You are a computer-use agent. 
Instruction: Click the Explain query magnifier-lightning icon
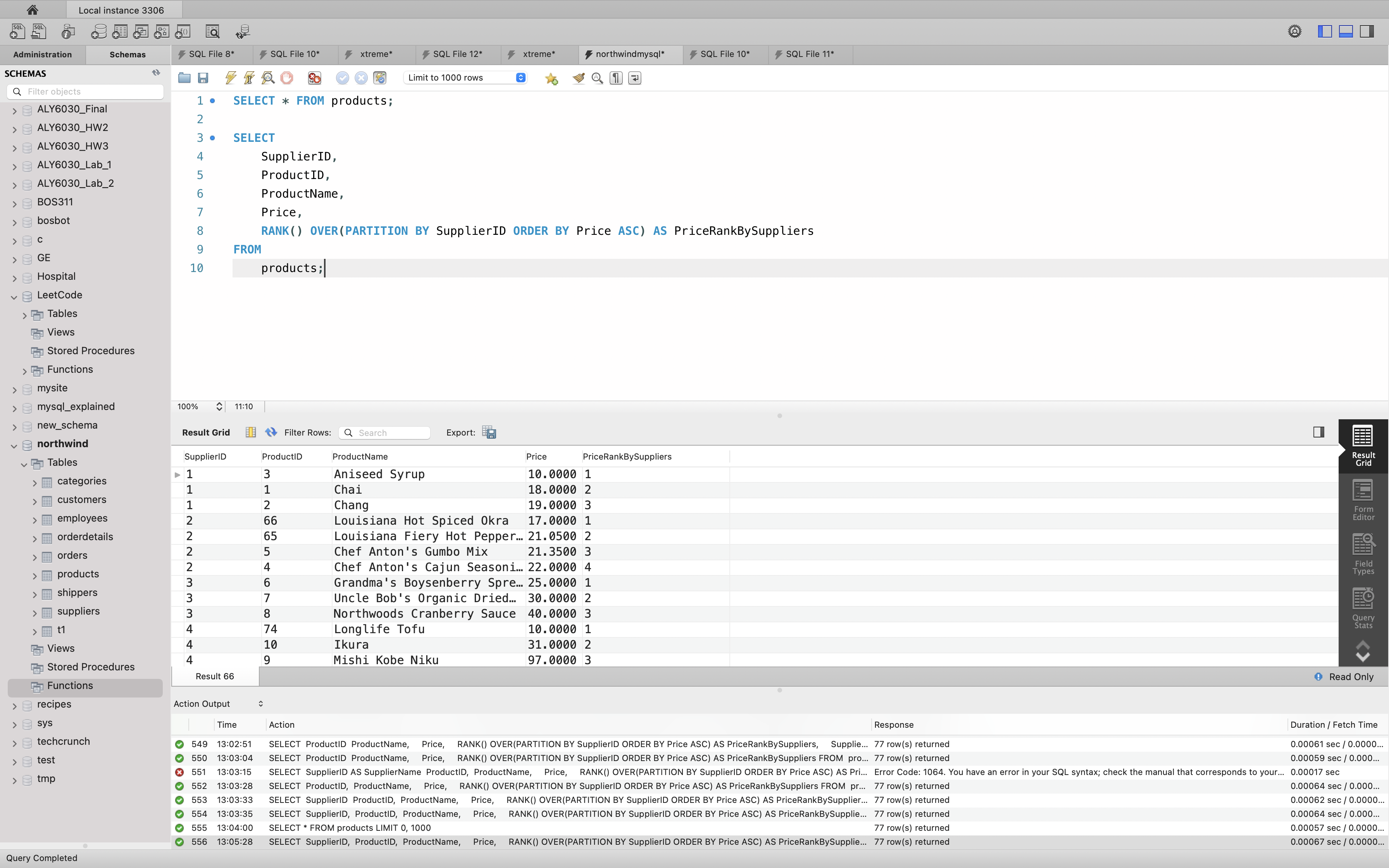point(268,78)
